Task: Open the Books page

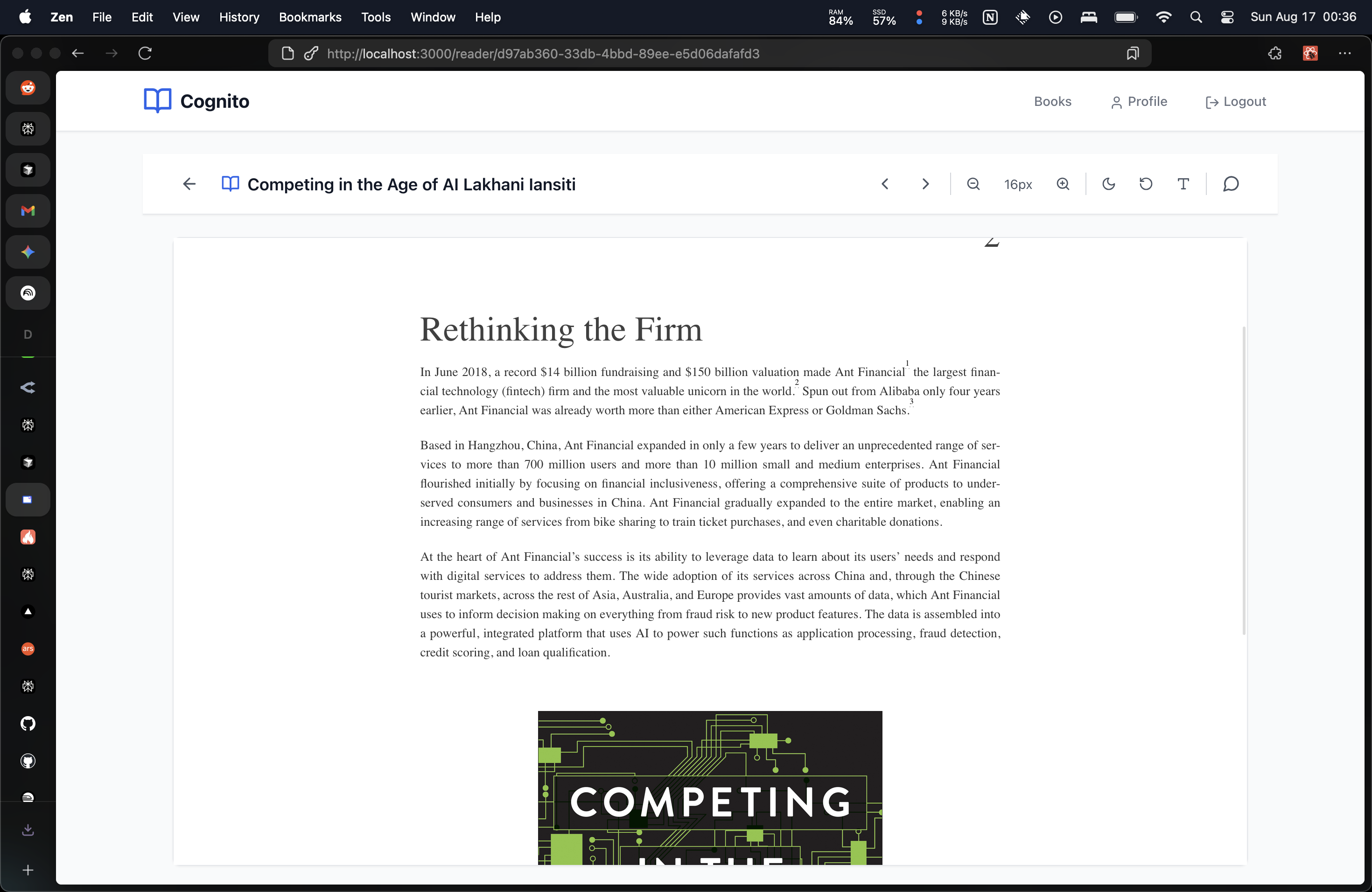Action: click(1052, 101)
